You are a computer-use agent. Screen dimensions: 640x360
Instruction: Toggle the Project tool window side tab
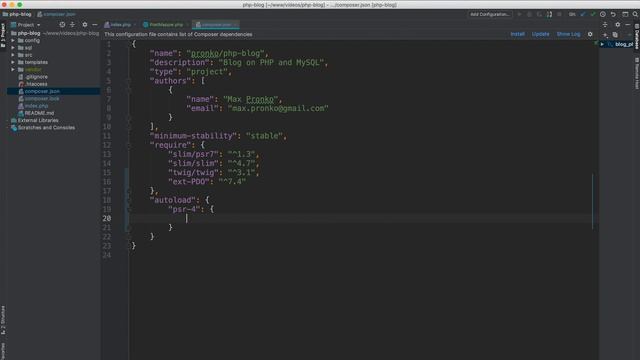click(x=3, y=36)
